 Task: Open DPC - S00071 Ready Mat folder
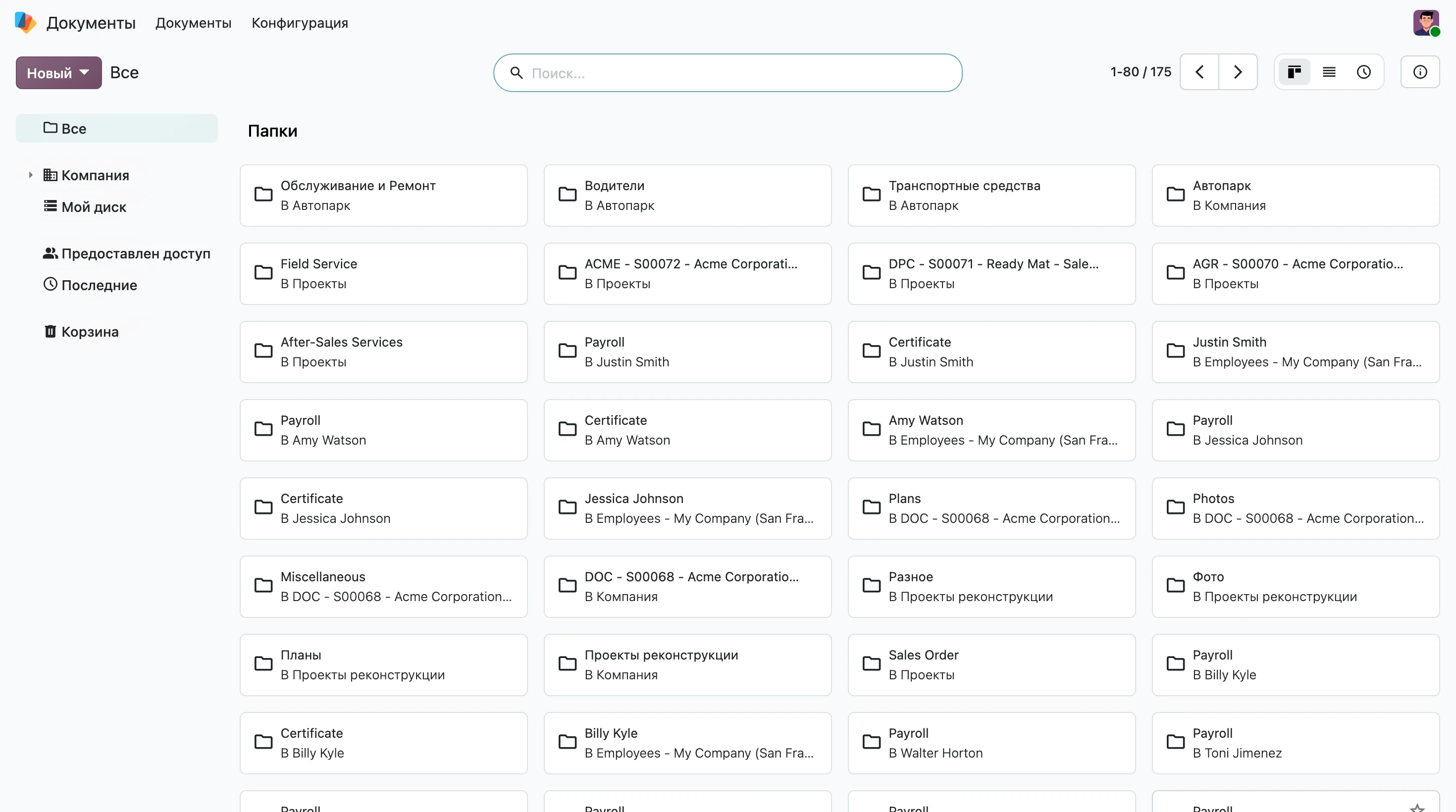tap(991, 274)
